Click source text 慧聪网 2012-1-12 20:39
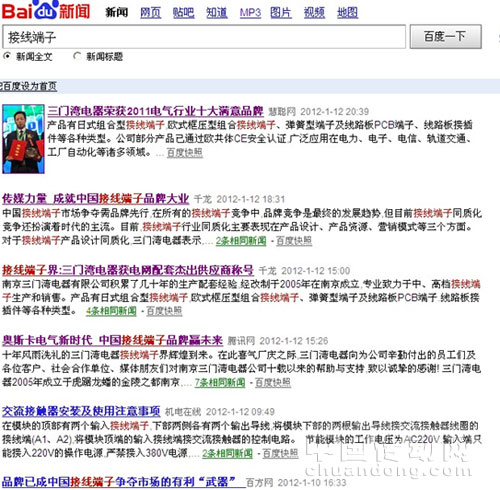 [319, 112]
